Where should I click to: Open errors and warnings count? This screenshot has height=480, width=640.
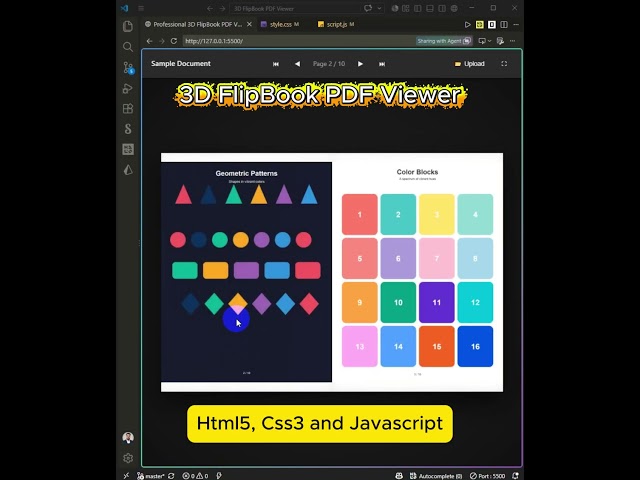coord(195,476)
